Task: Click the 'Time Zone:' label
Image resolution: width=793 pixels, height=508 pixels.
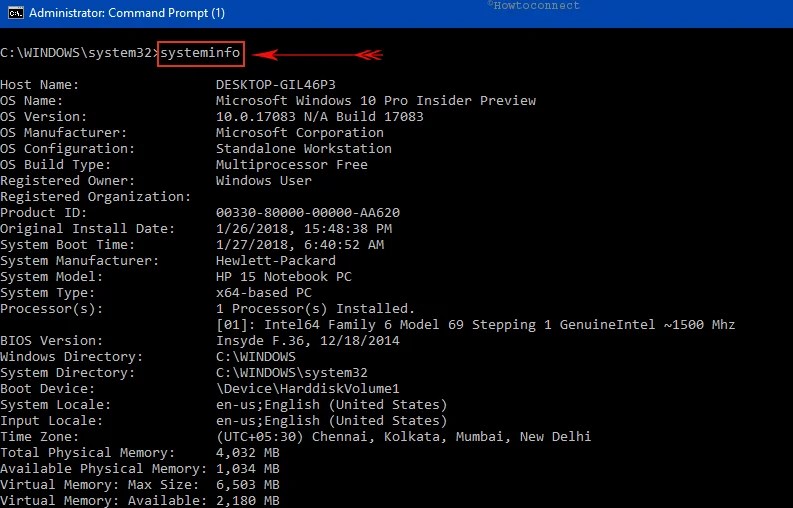Action: tap(39, 437)
